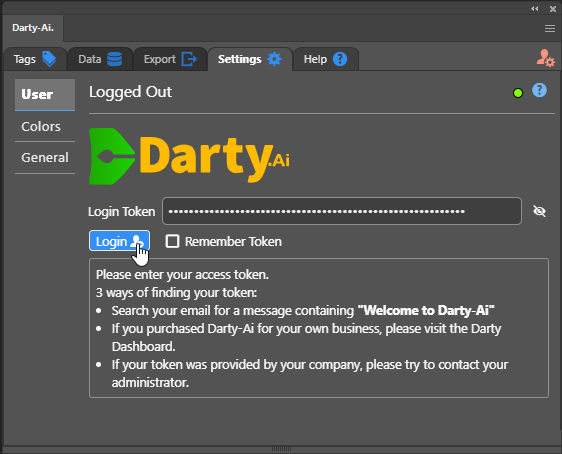This screenshot has height=454, width=562.
Task: Switch to the Data tab
Action: [100, 59]
